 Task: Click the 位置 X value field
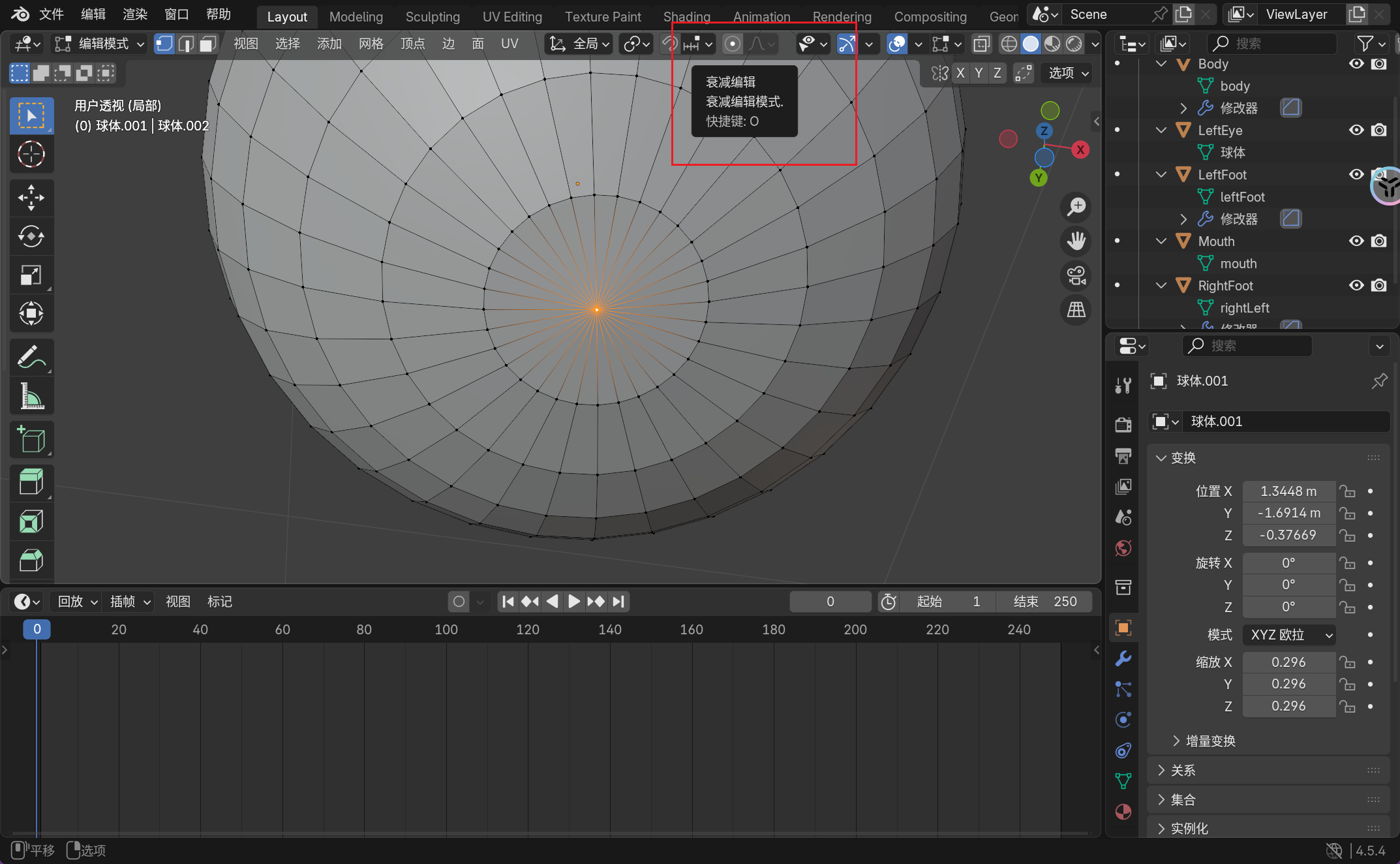[x=1288, y=491]
